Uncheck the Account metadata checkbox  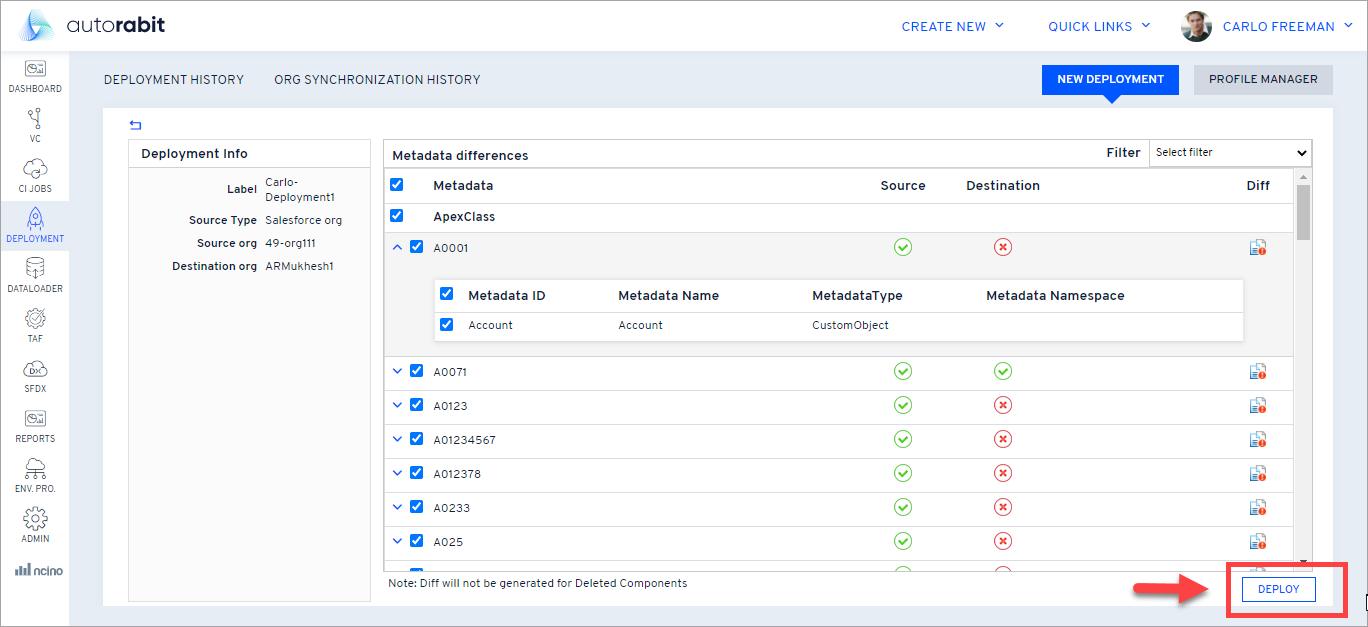tap(447, 324)
